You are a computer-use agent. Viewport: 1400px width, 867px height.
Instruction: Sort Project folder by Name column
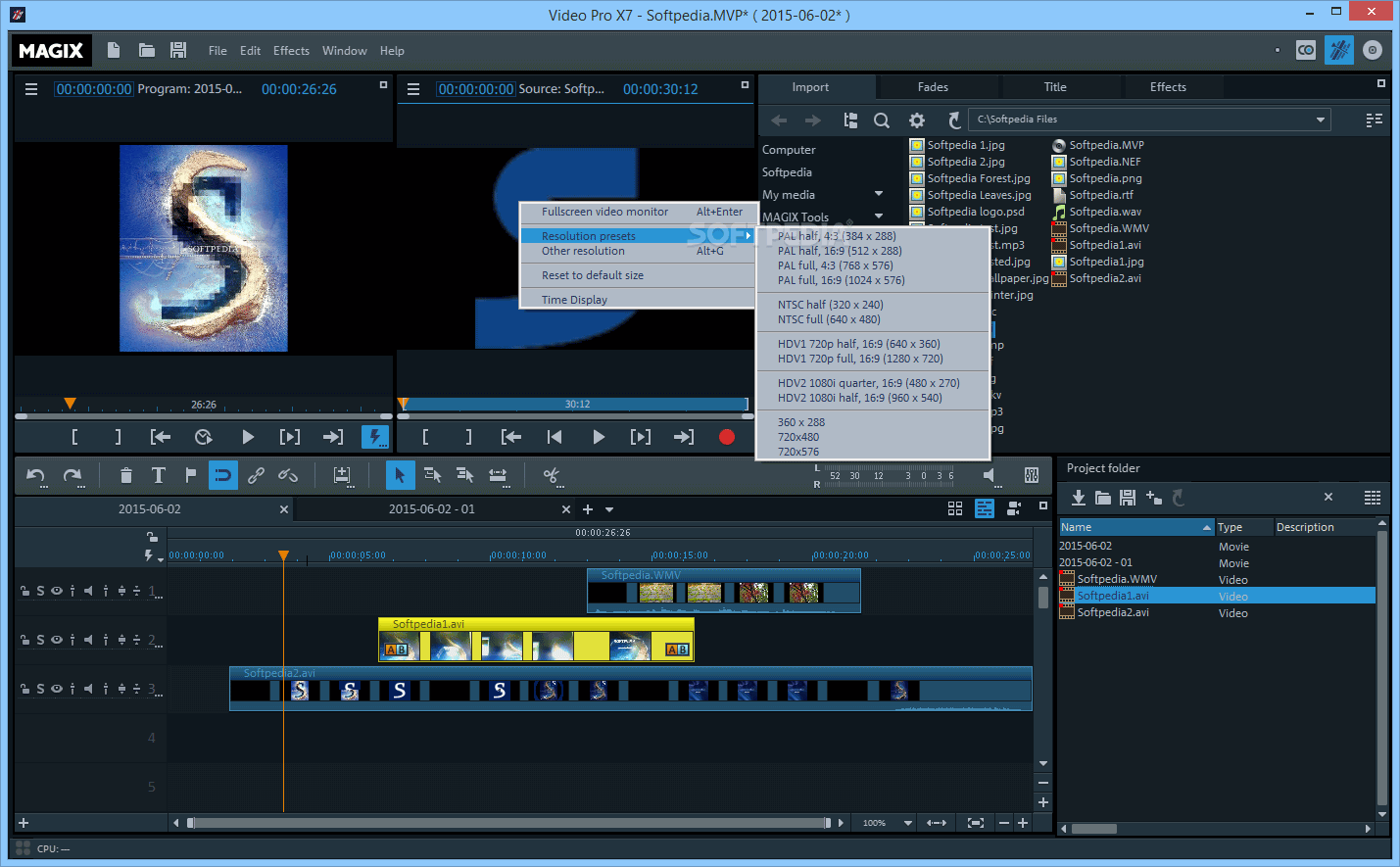point(1135,527)
